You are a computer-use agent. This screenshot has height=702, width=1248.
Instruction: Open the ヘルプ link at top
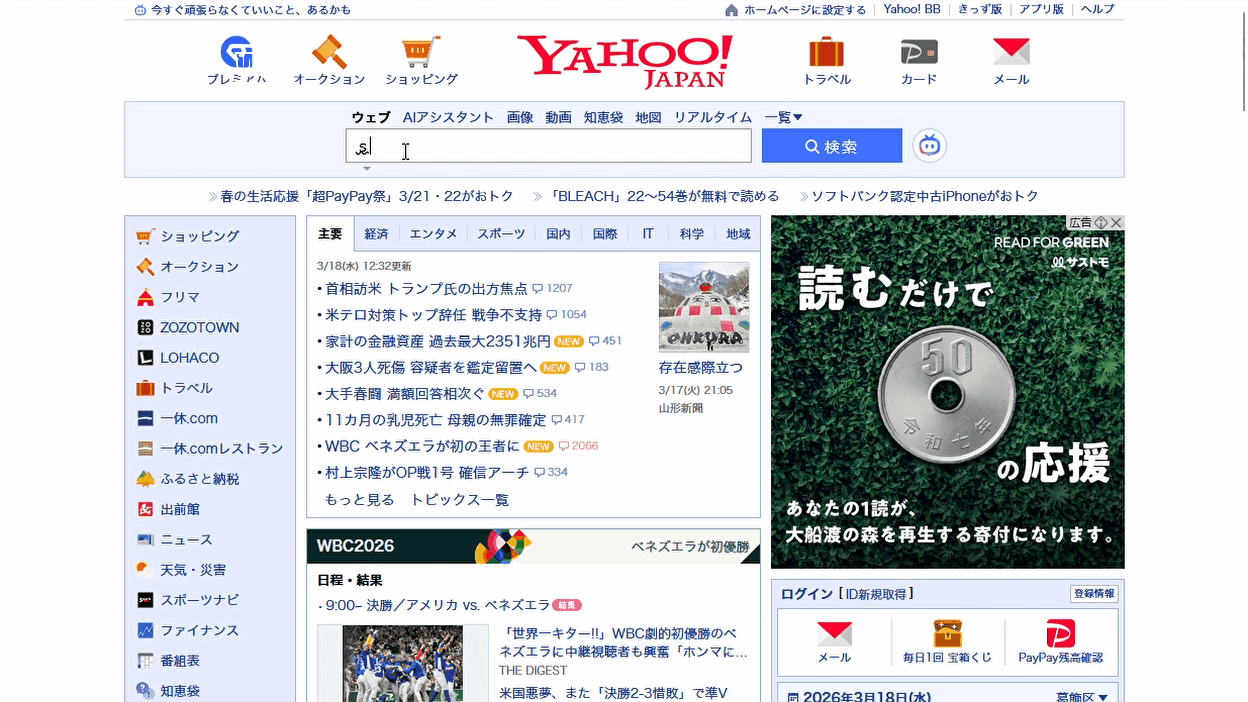pos(1097,10)
